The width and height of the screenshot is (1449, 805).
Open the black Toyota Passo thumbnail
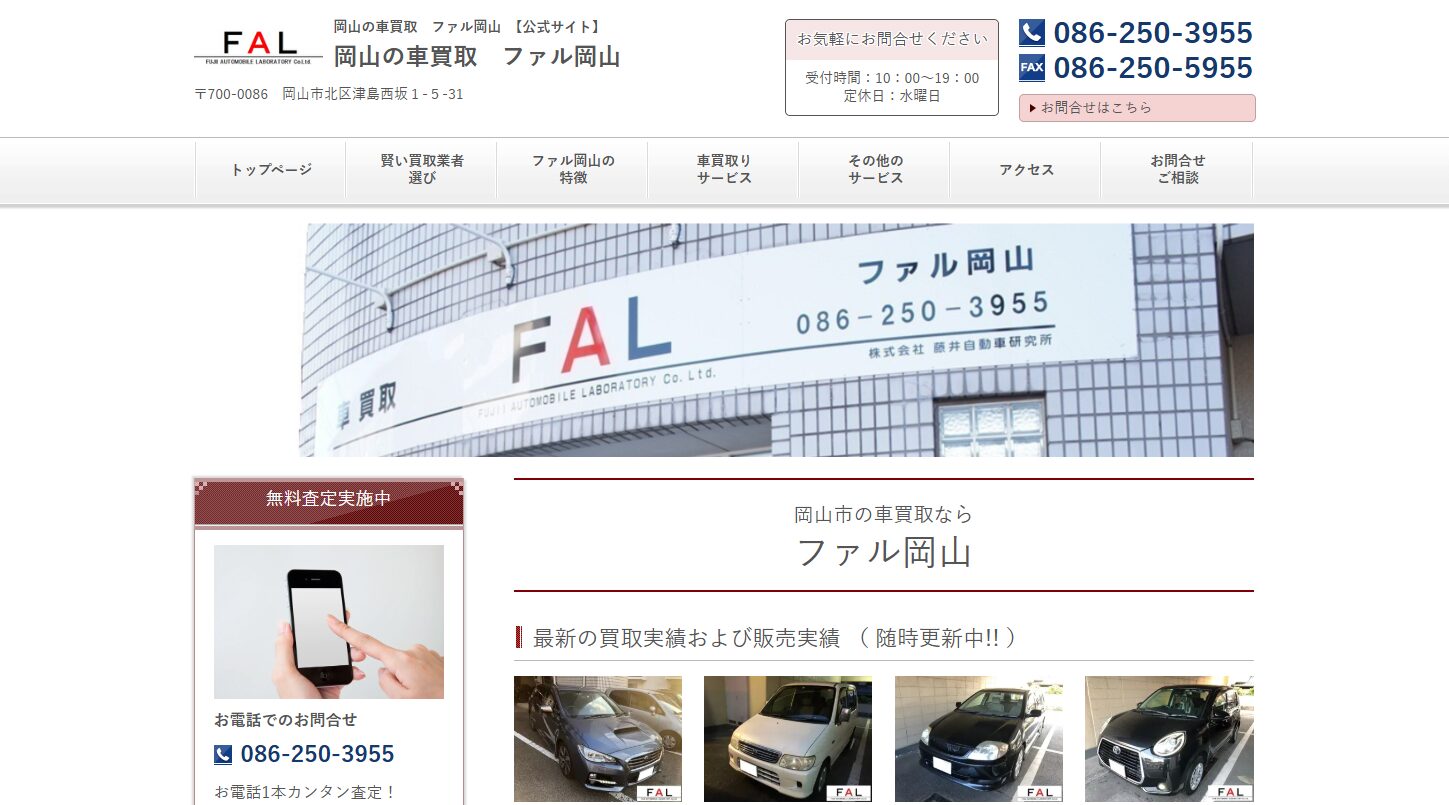(1169, 739)
